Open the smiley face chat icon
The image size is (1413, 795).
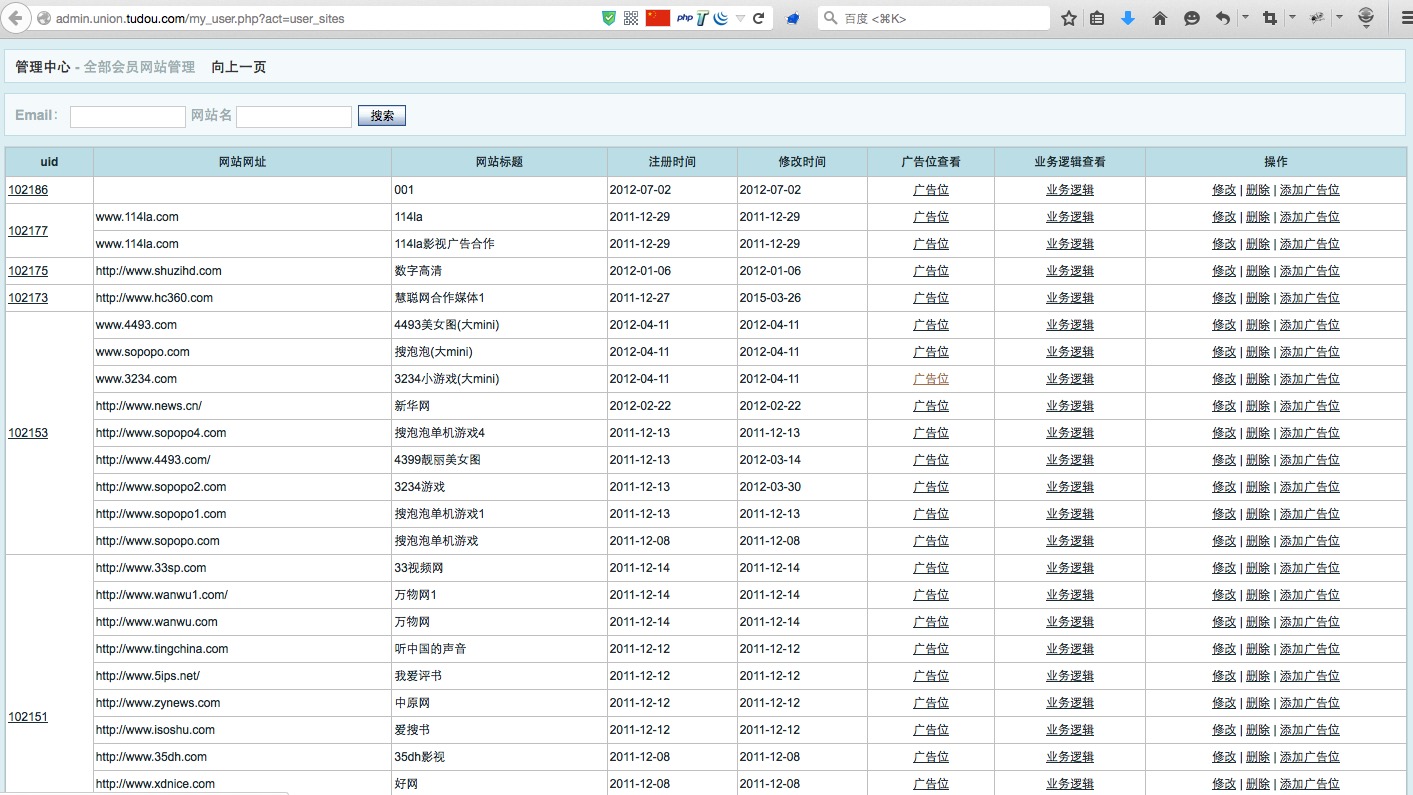pos(1192,18)
